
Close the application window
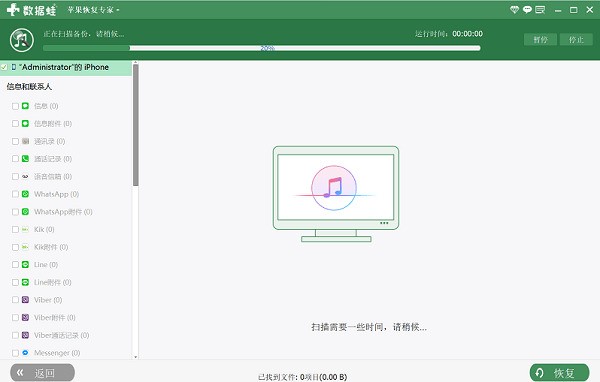click(x=590, y=10)
